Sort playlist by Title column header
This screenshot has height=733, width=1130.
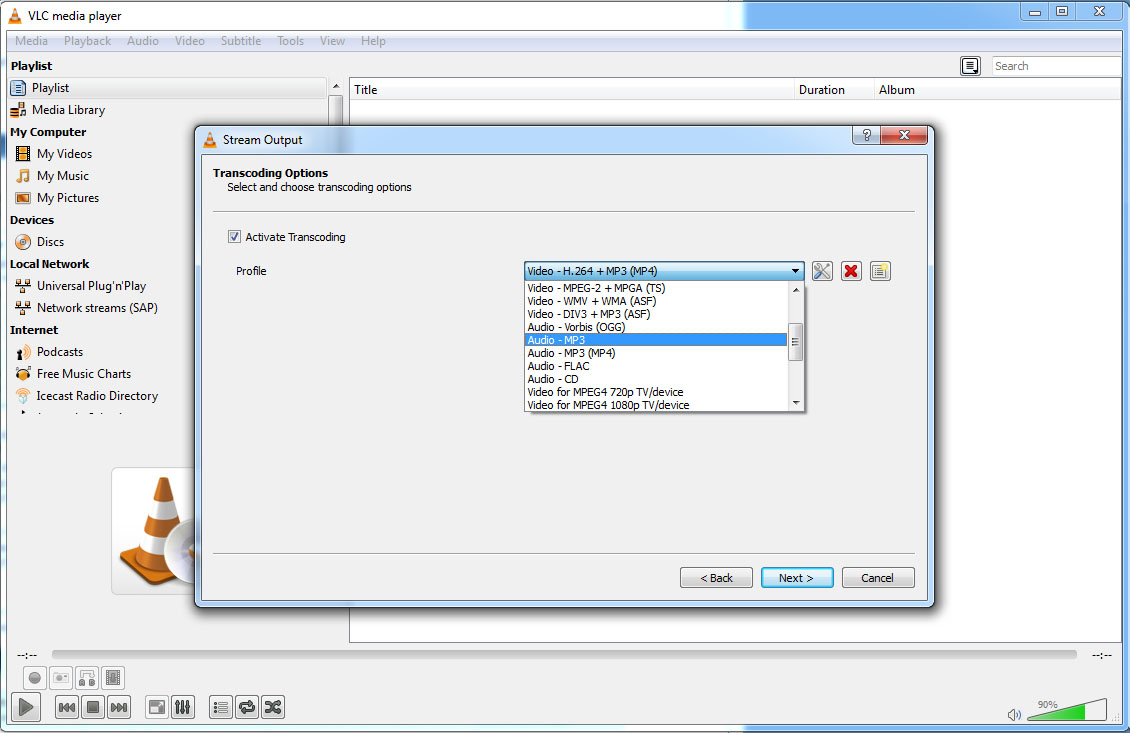click(x=571, y=90)
